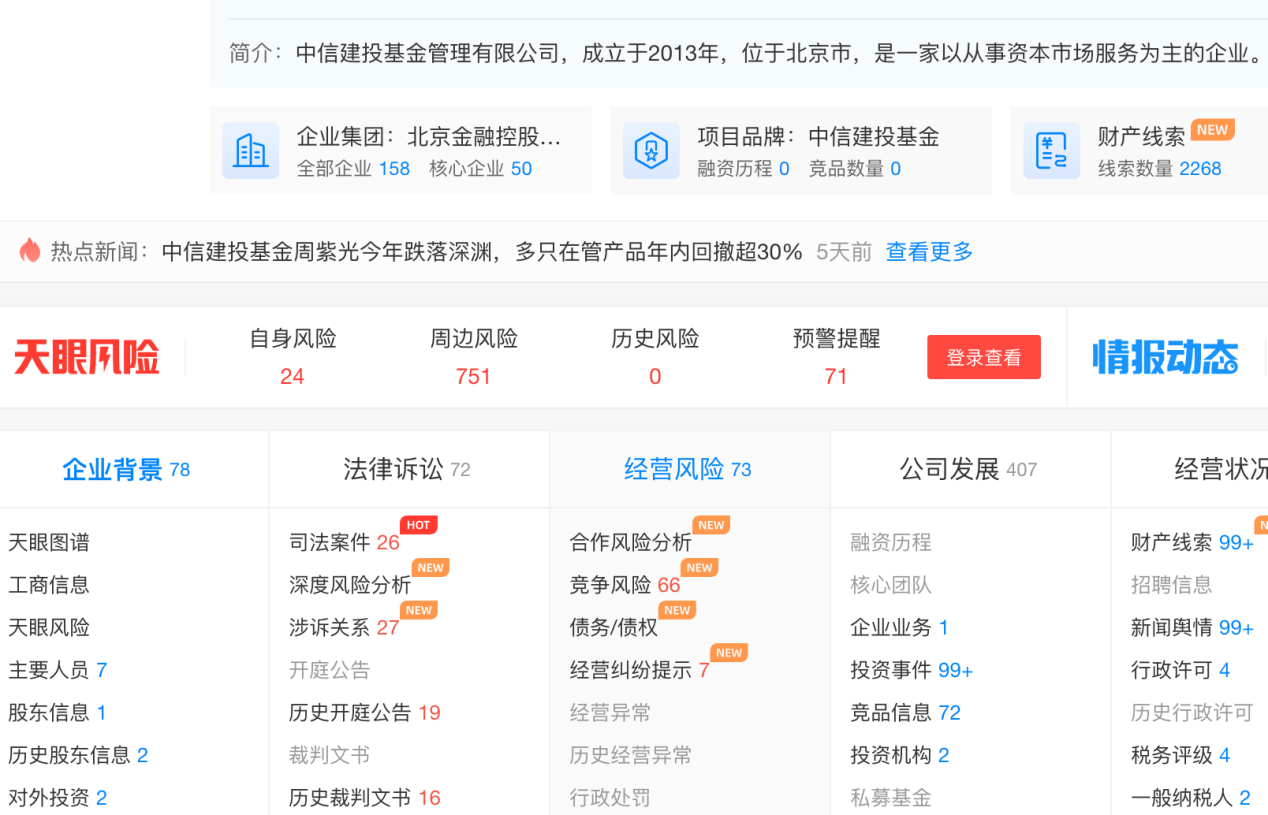Click the 融资历程 0 count
1268x815 pixels.
[743, 169]
